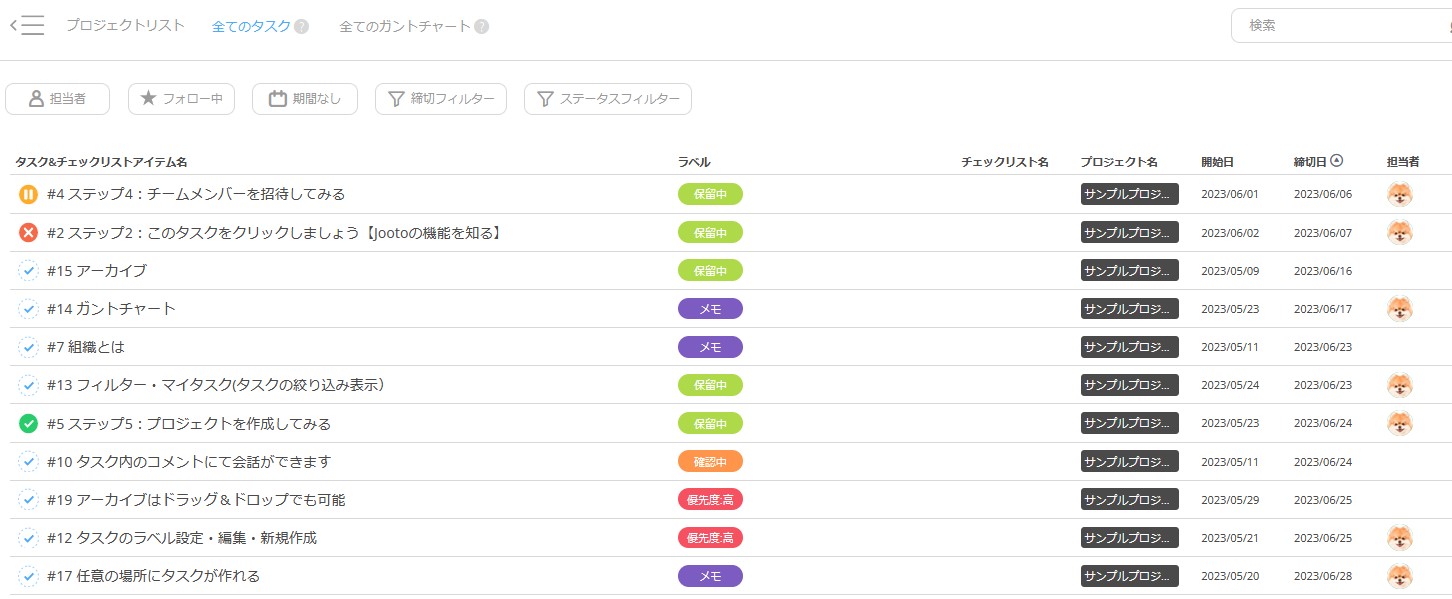Toggle the check circle for #7 組織とは
Image resolution: width=1452 pixels, height=599 pixels.
pos(28,347)
